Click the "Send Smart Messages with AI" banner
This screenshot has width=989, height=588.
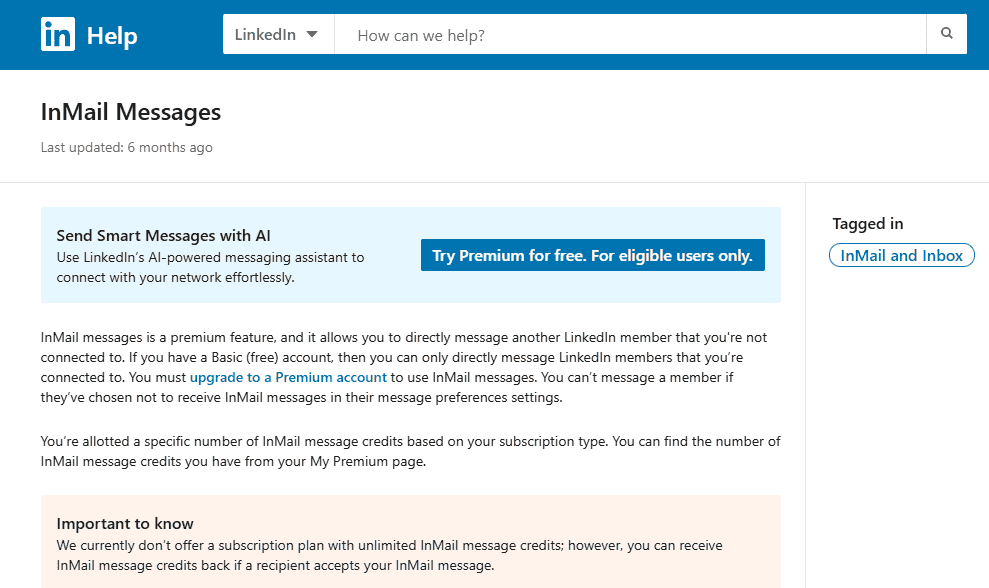[x=163, y=236]
